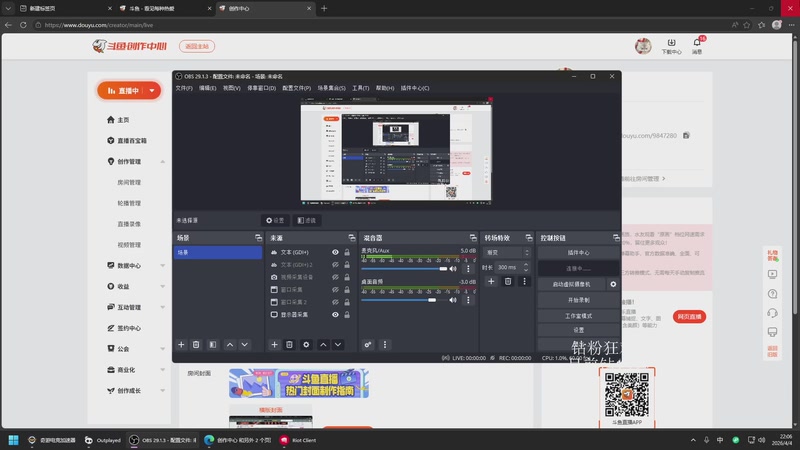Hide the 显示器采集 source via eye icon

335,315
